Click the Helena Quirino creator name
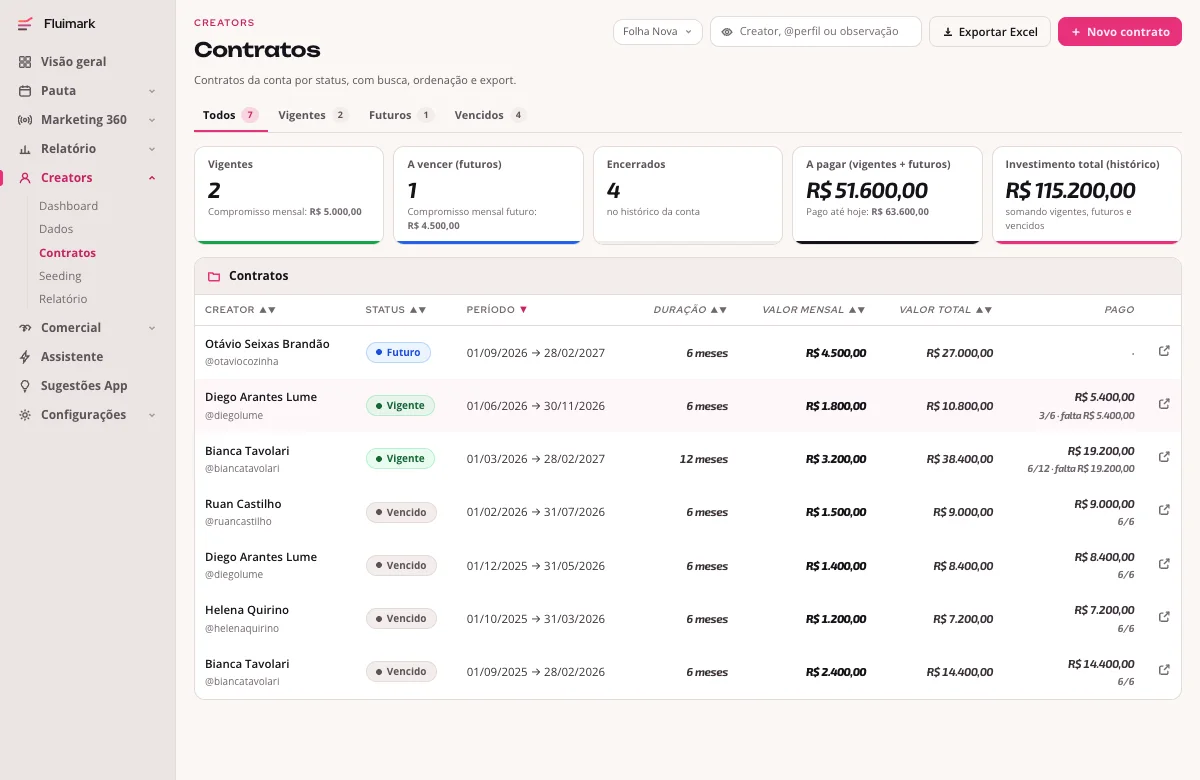 [247, 610]
